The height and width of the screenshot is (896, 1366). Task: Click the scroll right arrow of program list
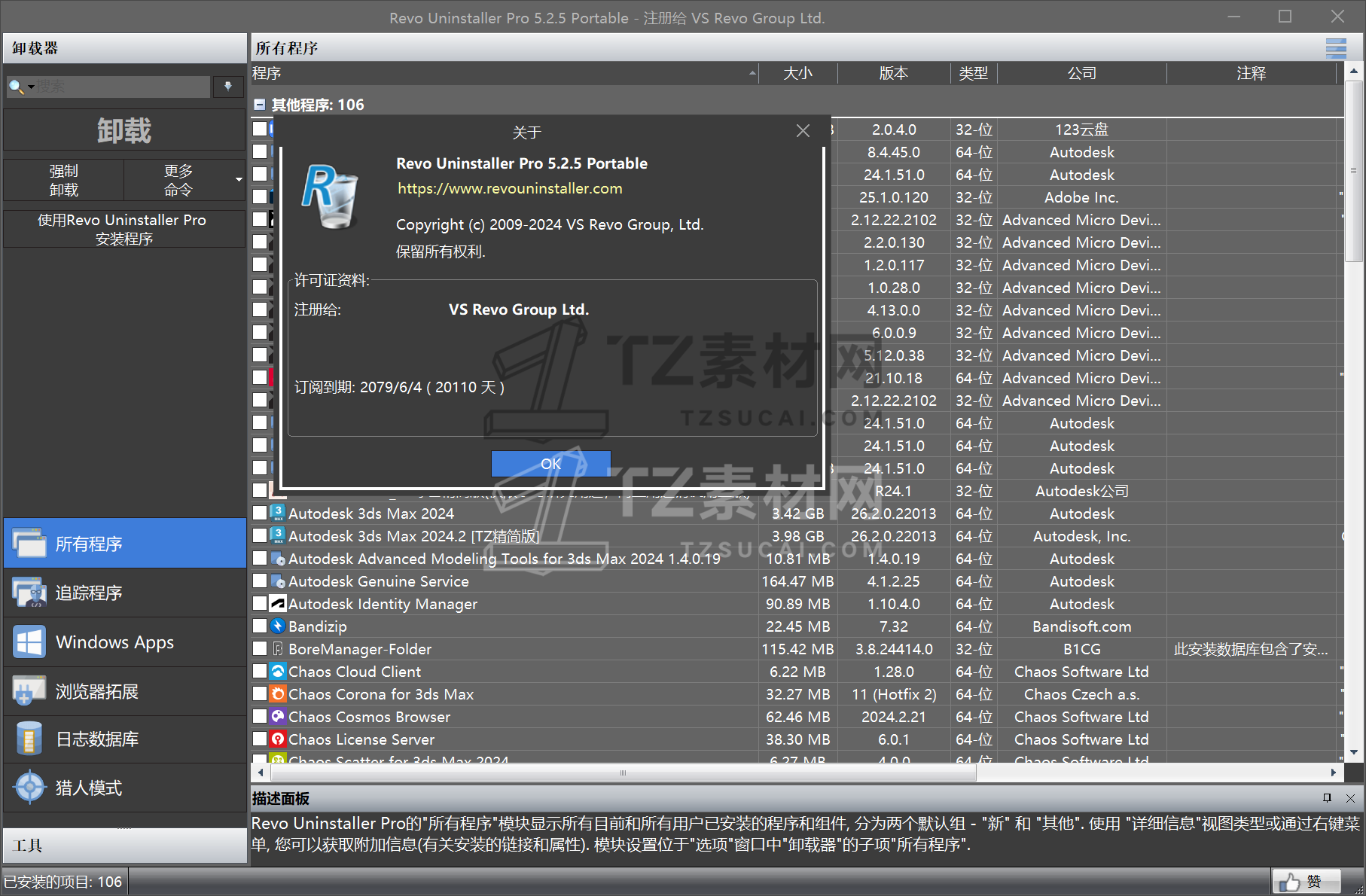coord(1334,773)
